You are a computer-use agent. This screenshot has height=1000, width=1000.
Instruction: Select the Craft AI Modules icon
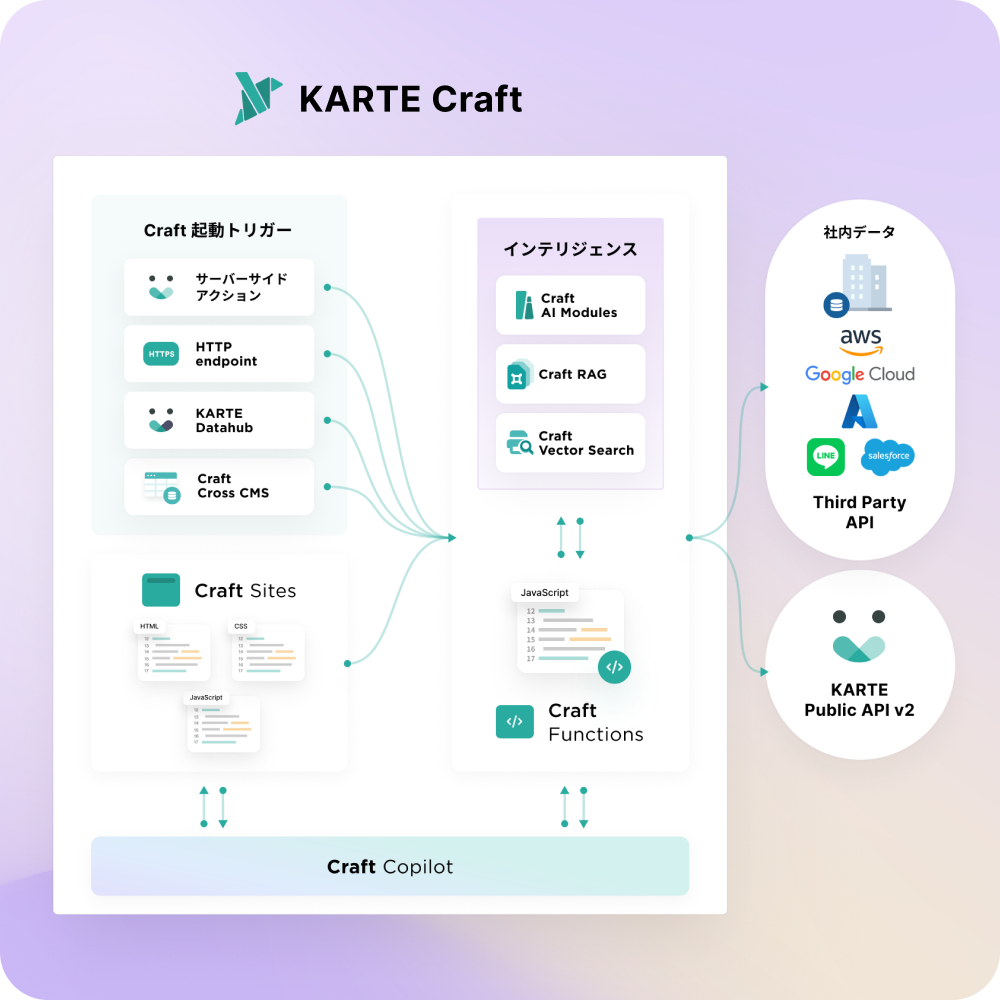[524, 305]
